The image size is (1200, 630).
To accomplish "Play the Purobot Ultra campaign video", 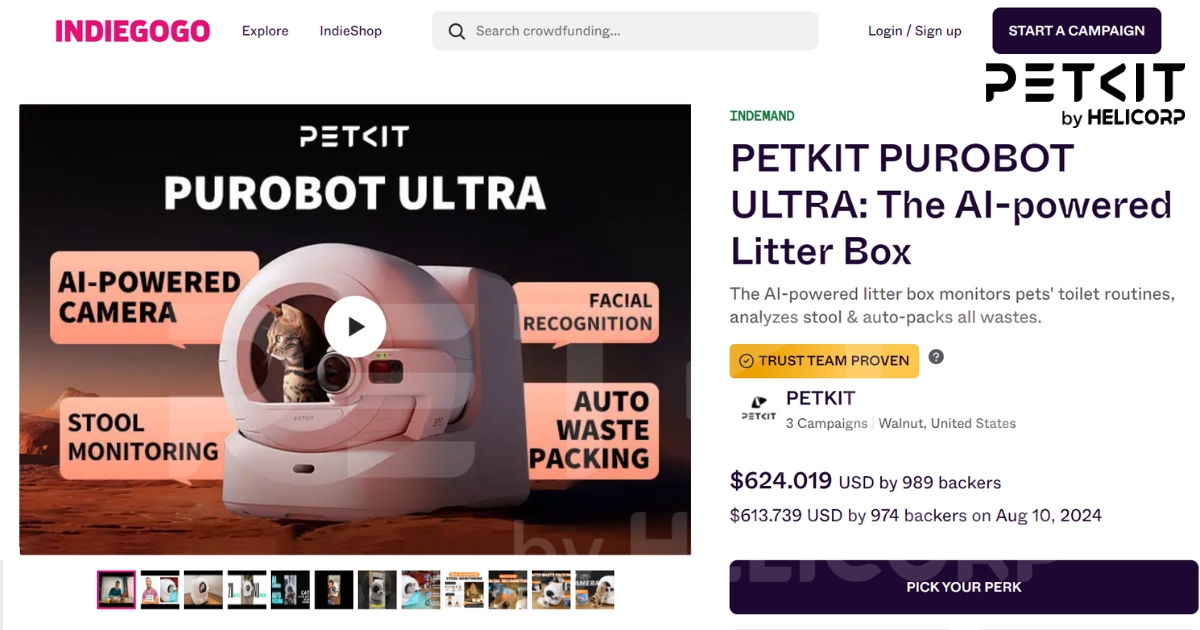I will pyautogui.click(x=355, y=327).
